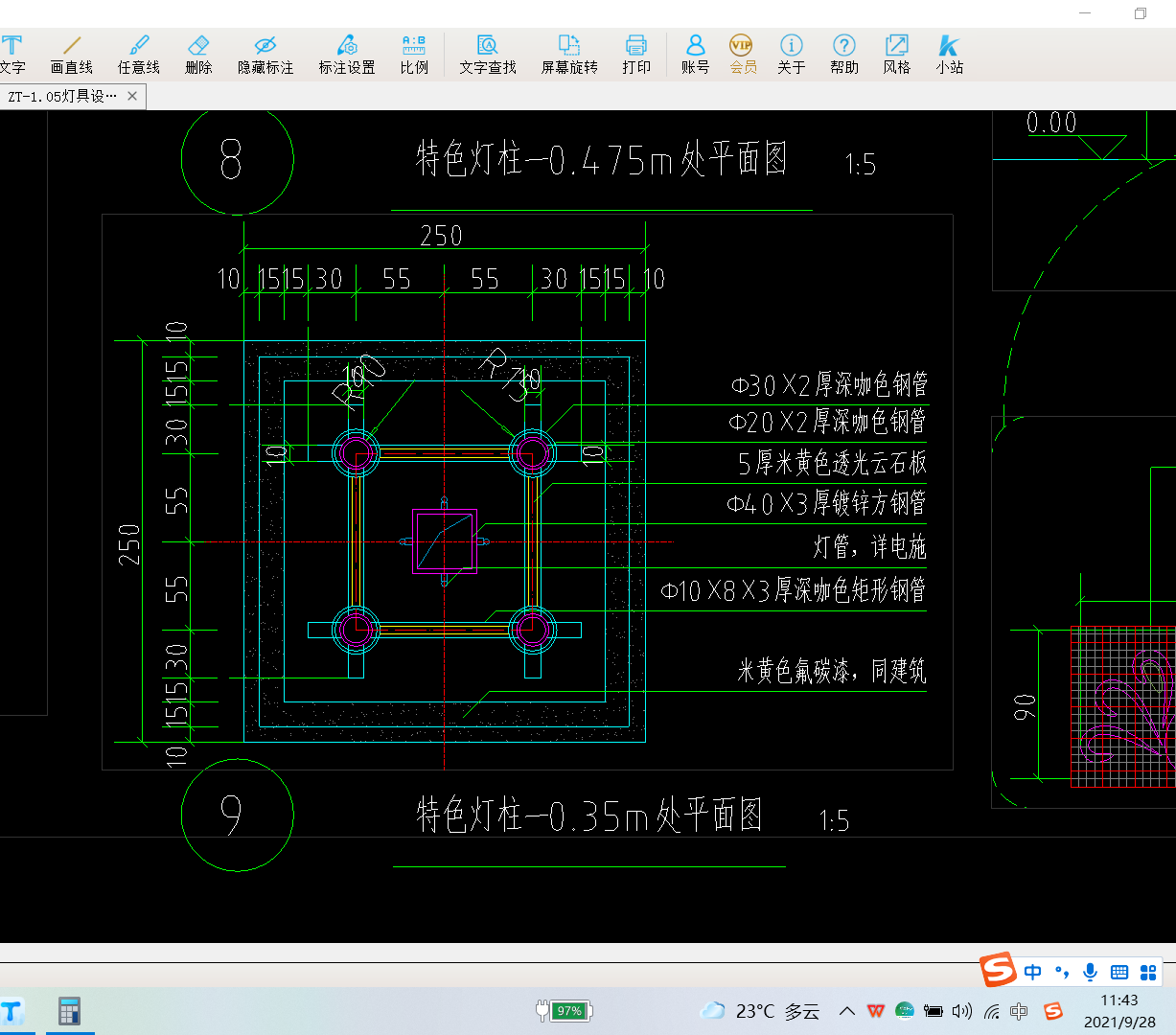The image size is (1176, 1035).
Task: Click the circled number 9 marker
Action: click(238, 815)
